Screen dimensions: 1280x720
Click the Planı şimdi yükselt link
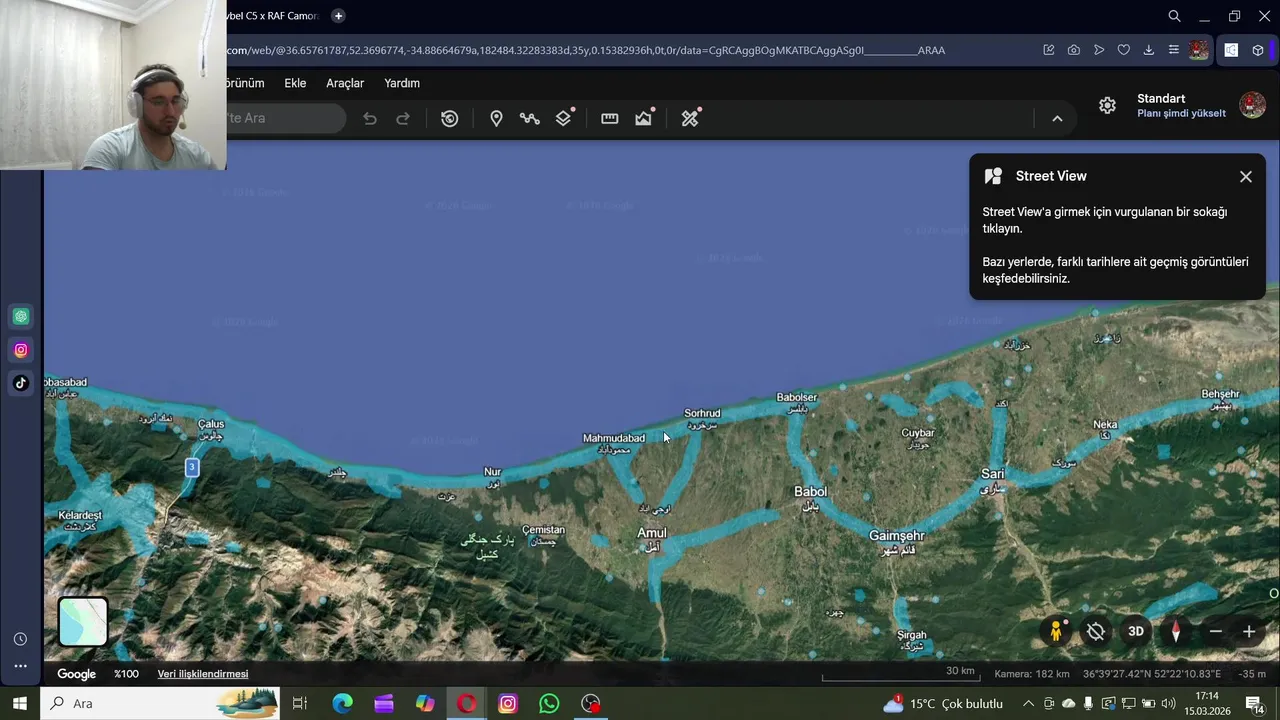1181,113
